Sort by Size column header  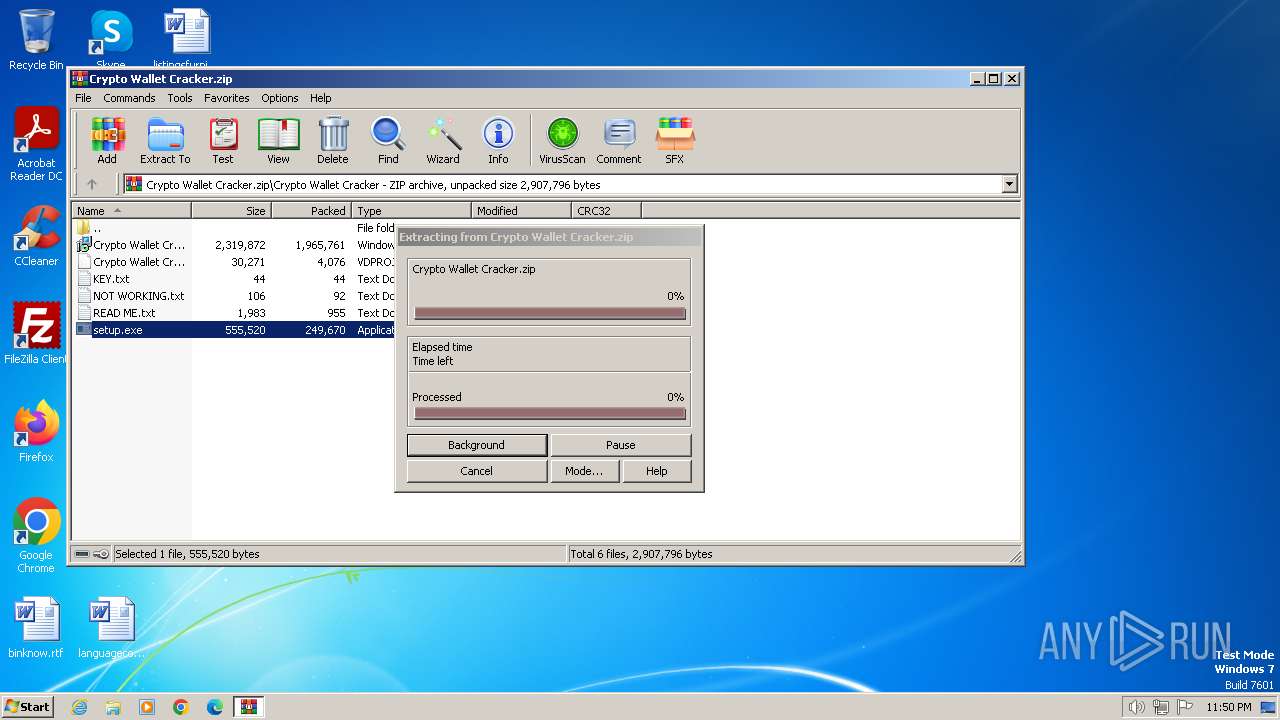(231, 211)
